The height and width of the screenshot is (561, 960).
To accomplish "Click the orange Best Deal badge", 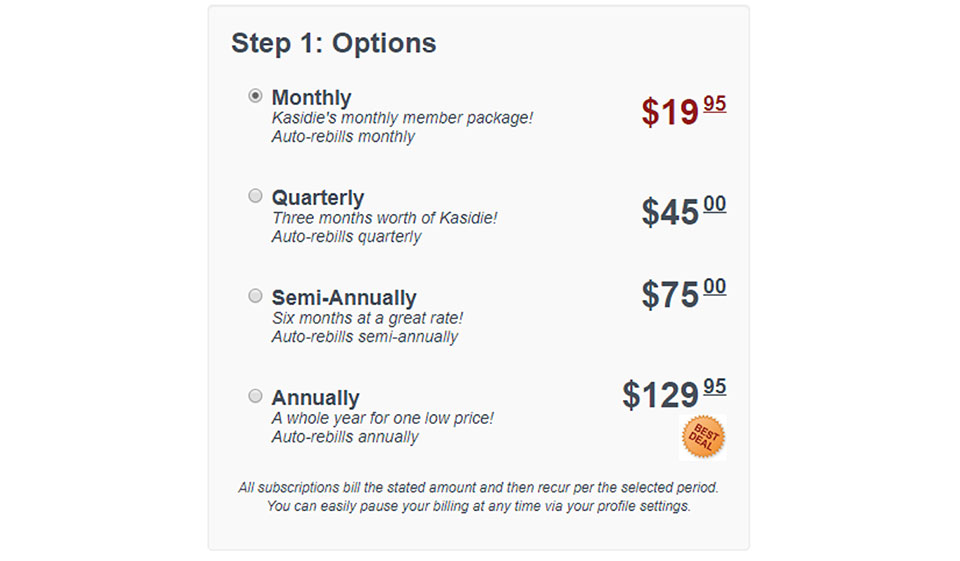I will click(x=703, y=437).
